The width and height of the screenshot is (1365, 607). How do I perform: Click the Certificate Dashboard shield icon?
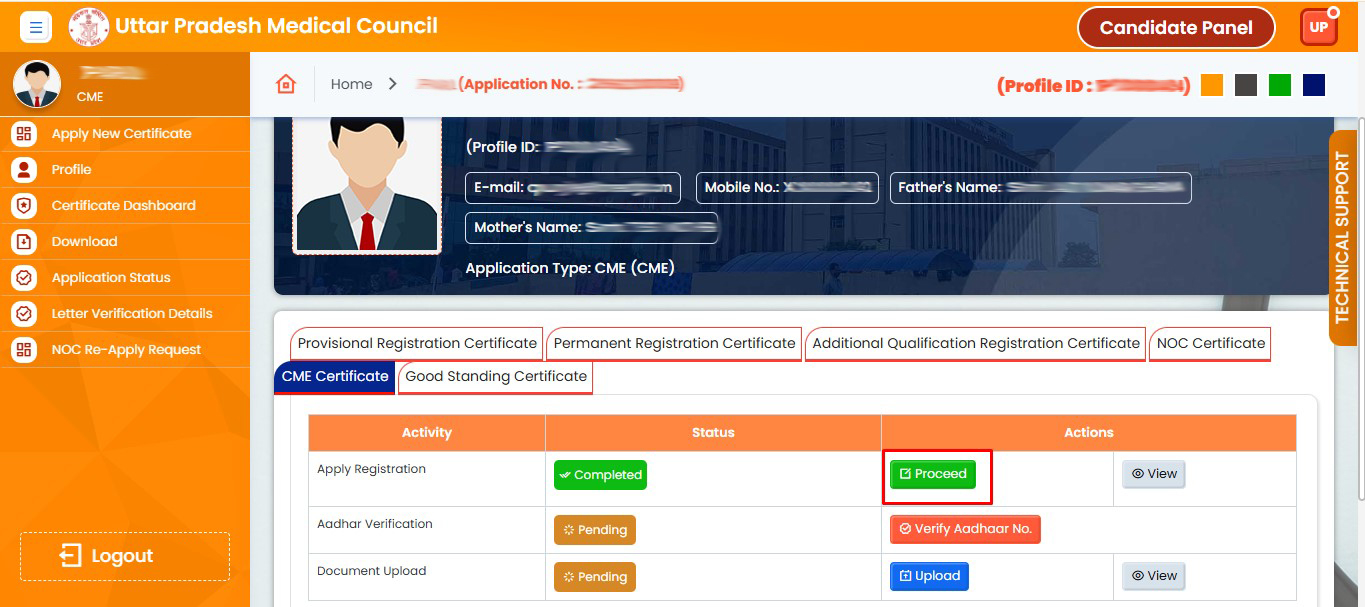coord(24,206)
